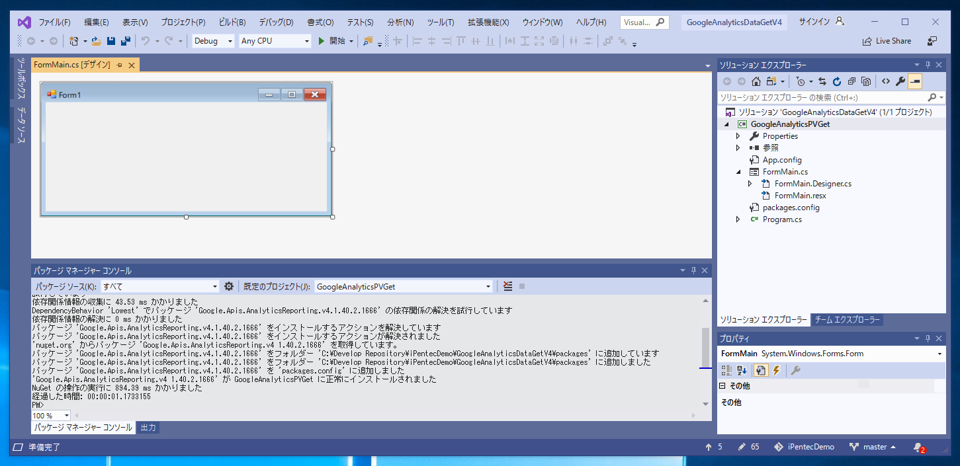The image size is (960, 466).
Task: Click the Clear Console icon in Package Manager
Action: 508,286
